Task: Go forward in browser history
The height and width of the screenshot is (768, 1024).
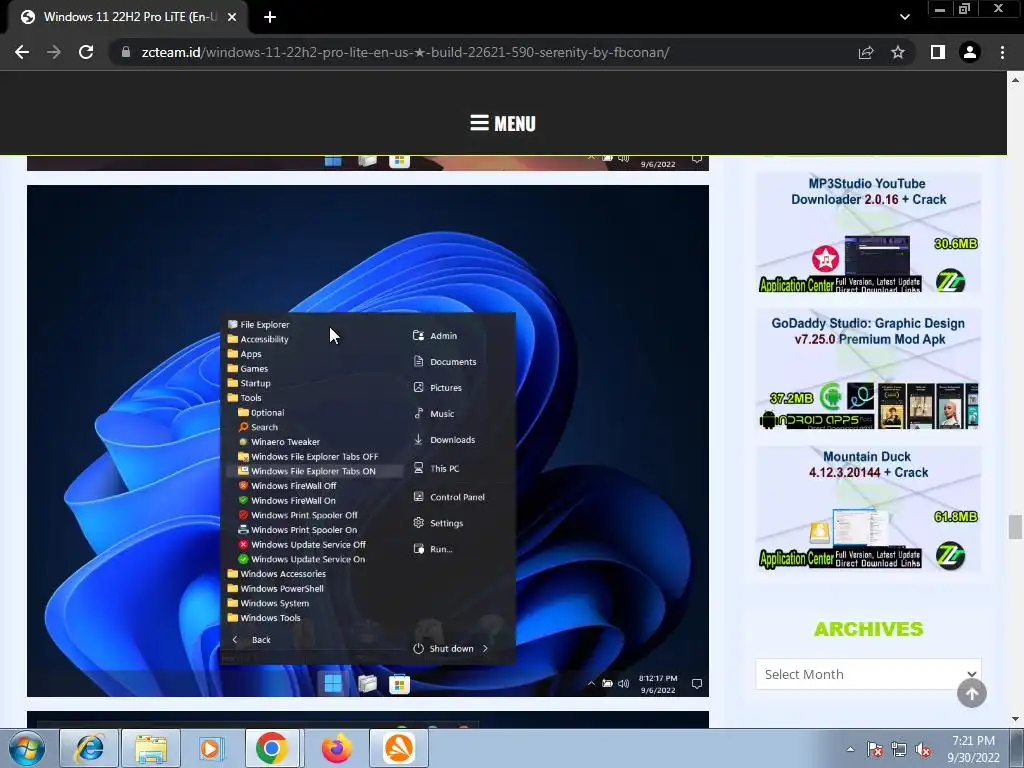Action: tap(54, 52)
